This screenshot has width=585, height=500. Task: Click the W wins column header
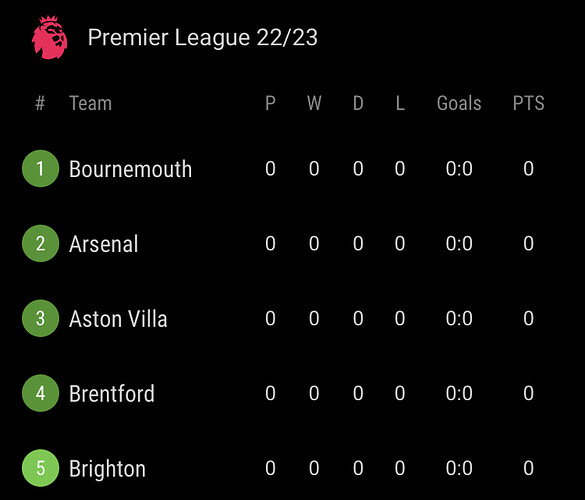pyautogui.click(x=314, y=103)
